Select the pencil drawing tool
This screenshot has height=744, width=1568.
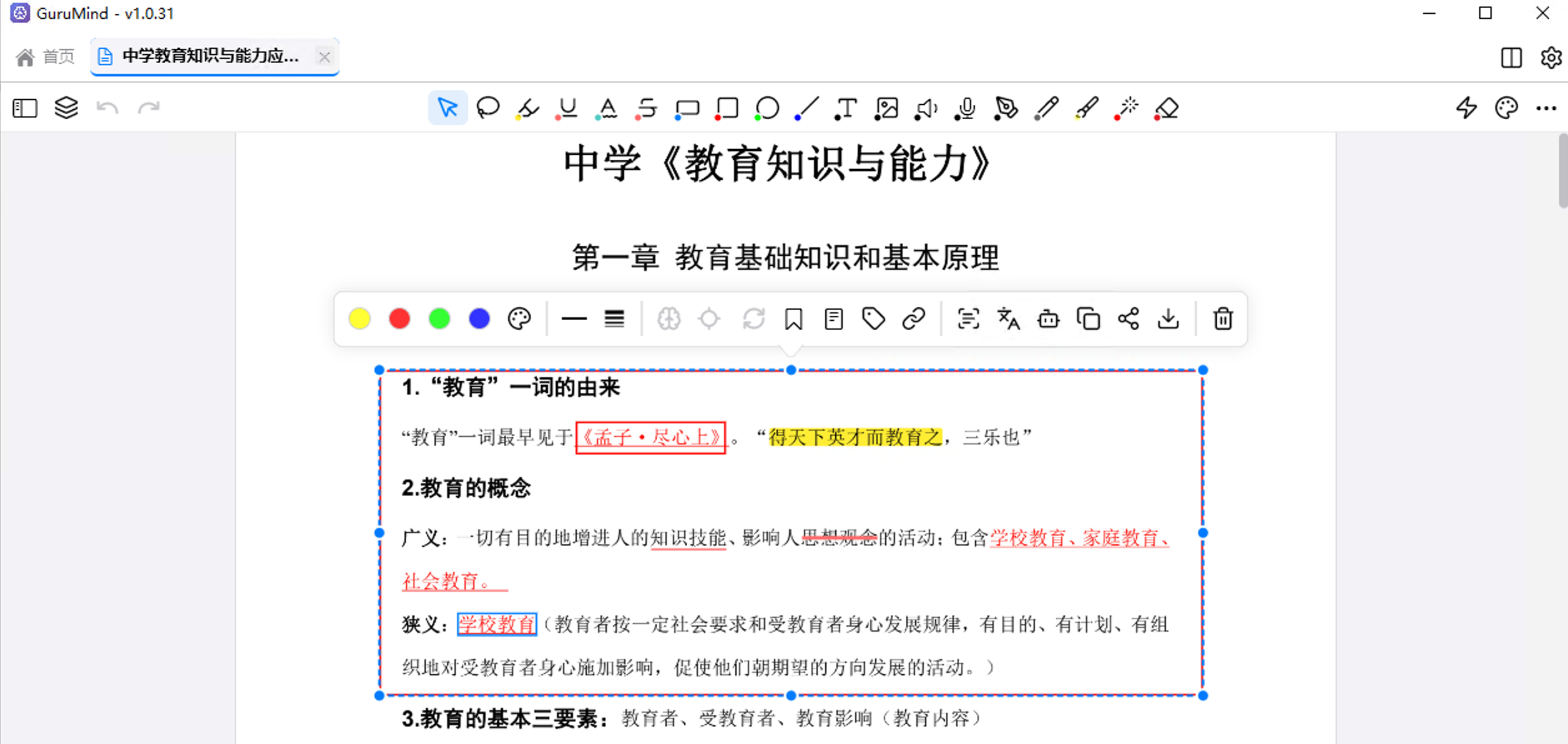pos(1046,108)
